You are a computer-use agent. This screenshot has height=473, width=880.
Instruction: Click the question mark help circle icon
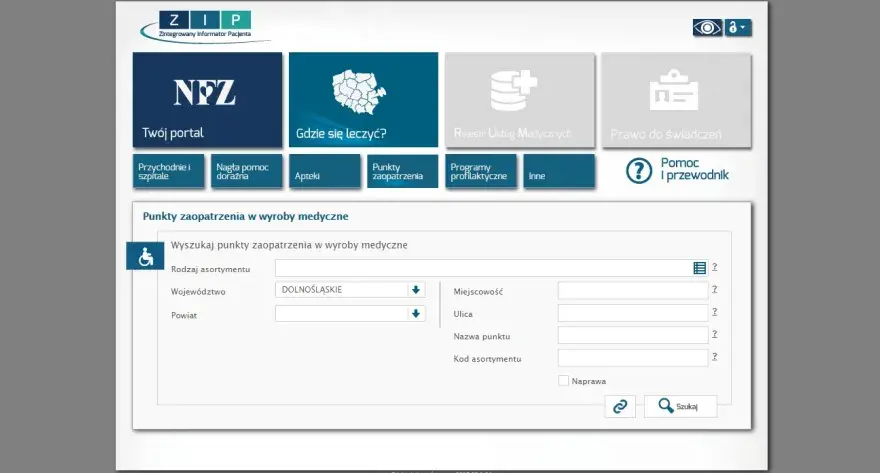point(639,171)
